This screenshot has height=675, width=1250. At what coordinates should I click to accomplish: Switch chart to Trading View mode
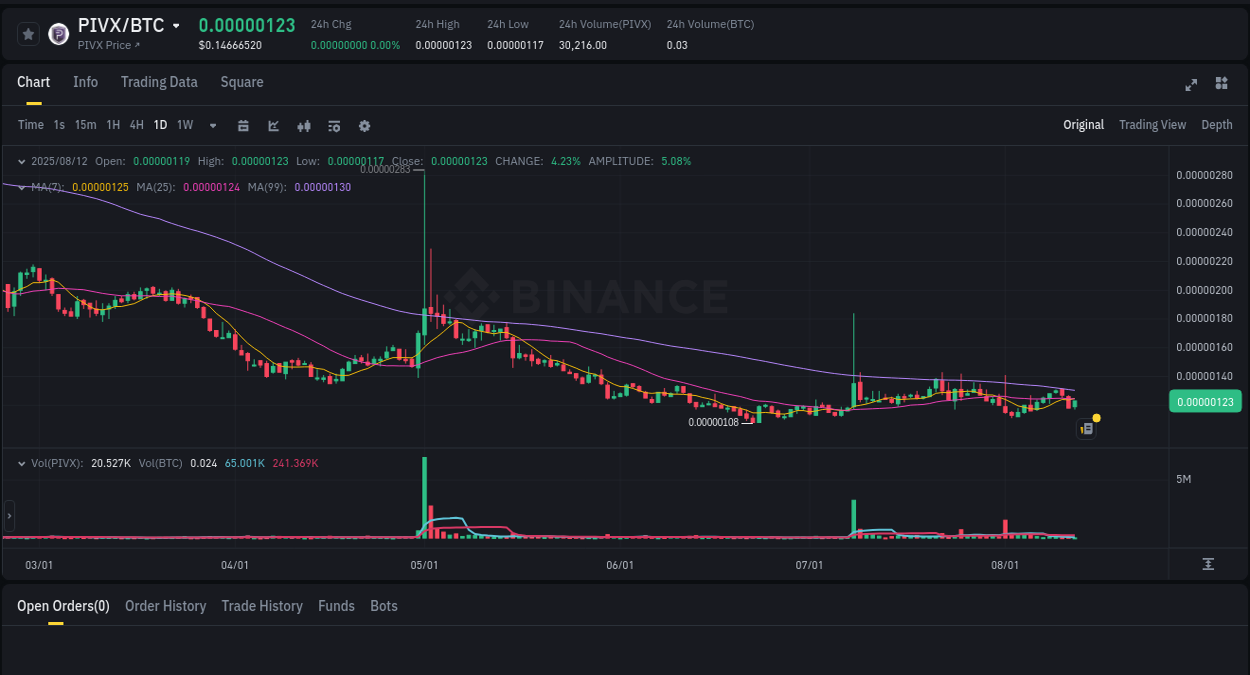tap(1152, 124)
